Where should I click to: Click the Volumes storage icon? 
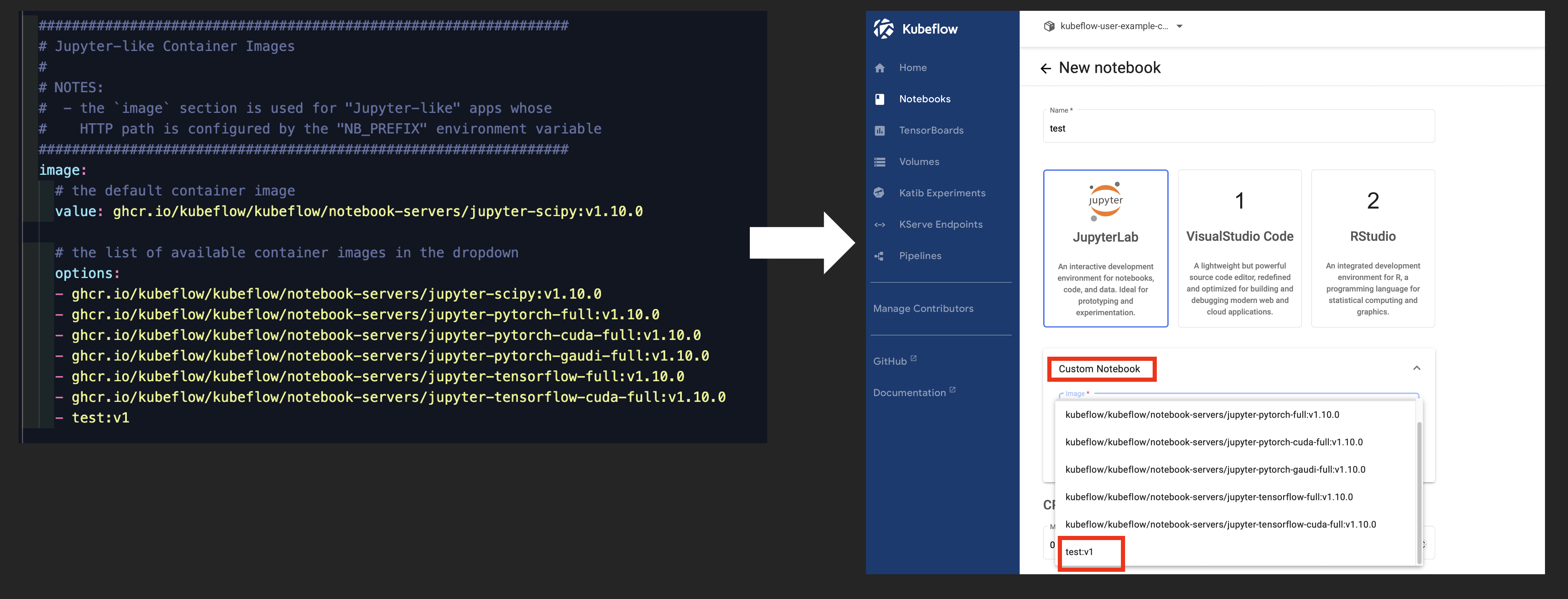point(880,162)
